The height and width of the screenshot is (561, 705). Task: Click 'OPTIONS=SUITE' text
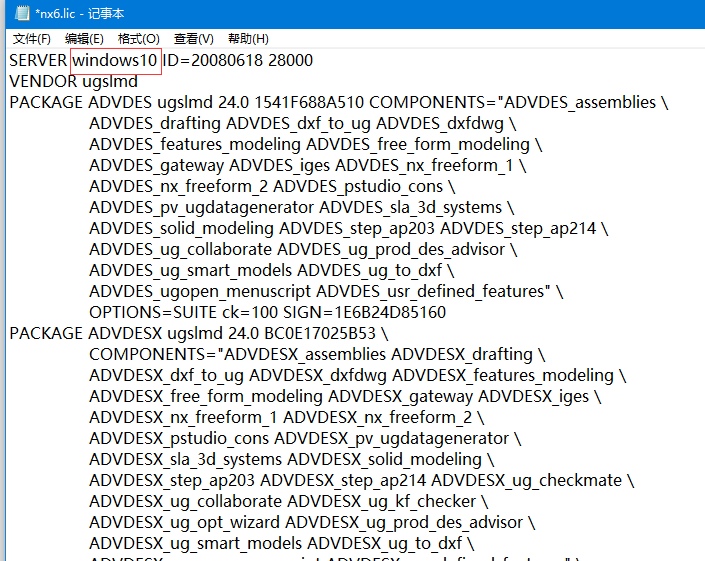(x=153, y=312)
